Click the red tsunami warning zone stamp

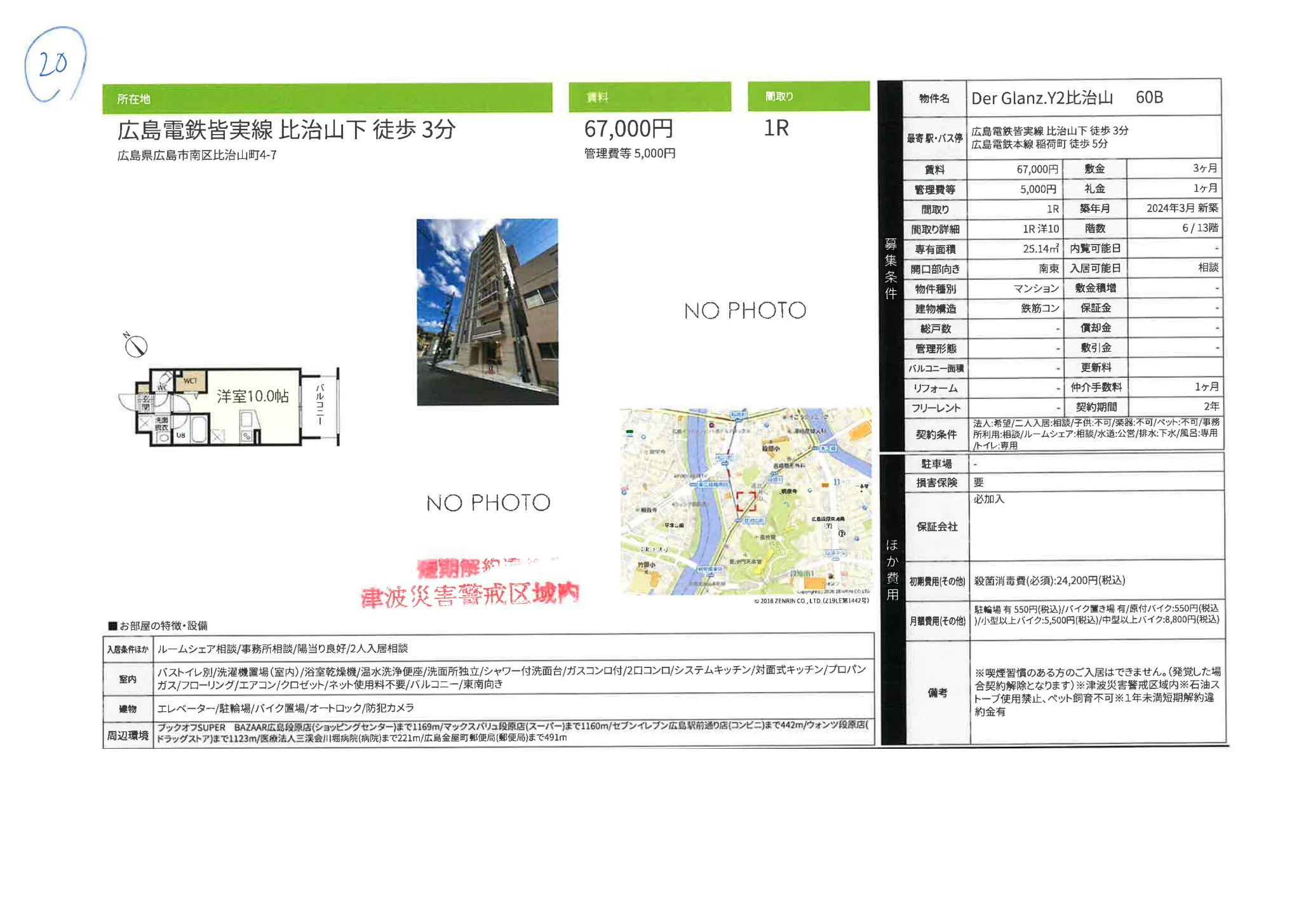click(x=469, y=594)
